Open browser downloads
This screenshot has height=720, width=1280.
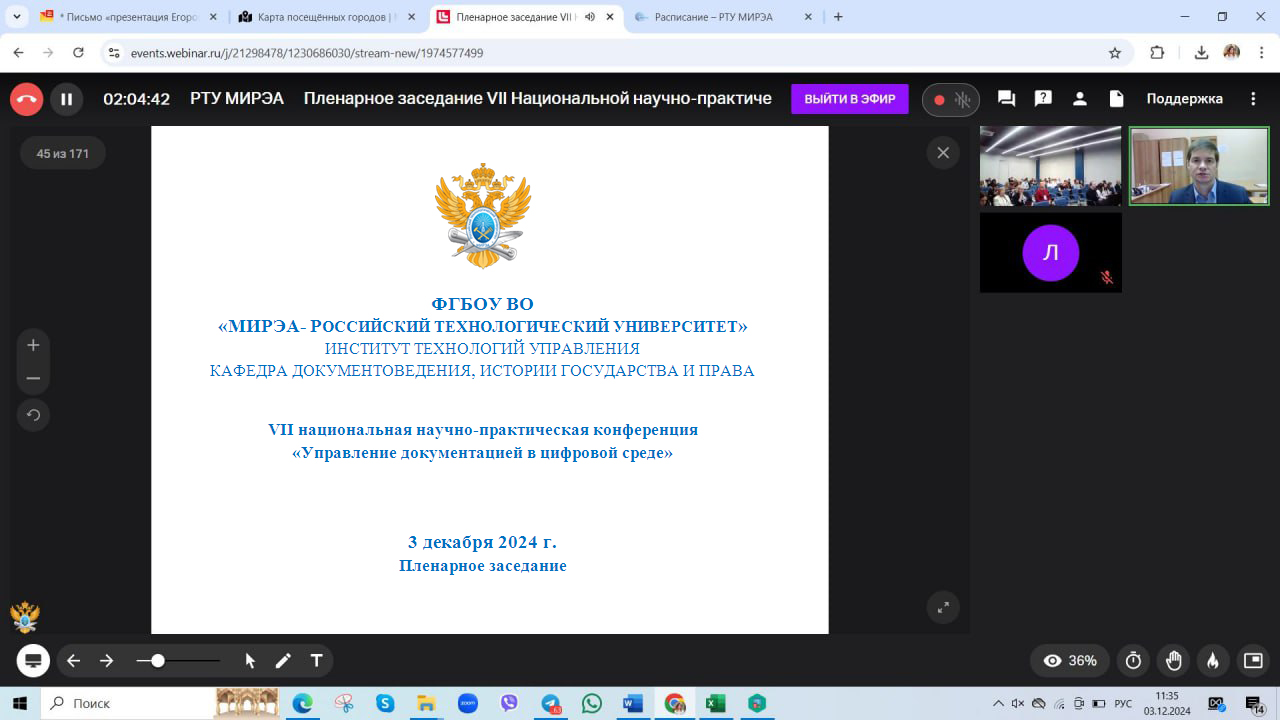[1202, 53]
